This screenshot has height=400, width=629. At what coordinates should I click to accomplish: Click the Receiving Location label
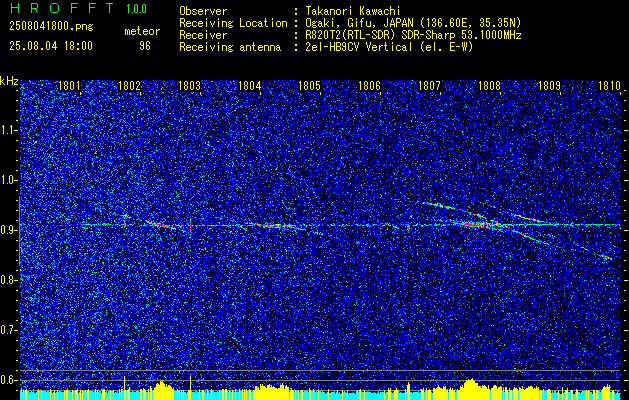(233, 23)
